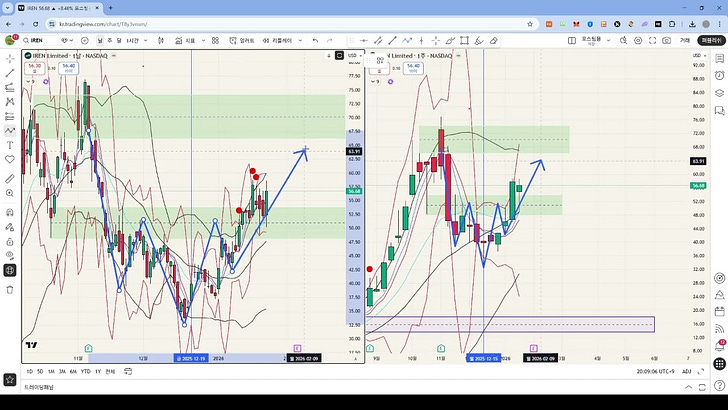
Task: Click the zoom-in magnifier tool
Action: coord(10,193)
